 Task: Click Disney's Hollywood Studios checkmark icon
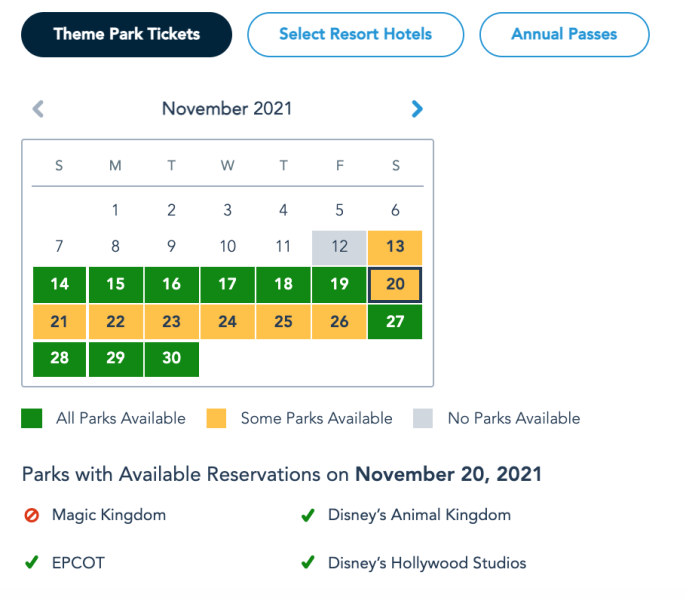[x=308, y=563]
